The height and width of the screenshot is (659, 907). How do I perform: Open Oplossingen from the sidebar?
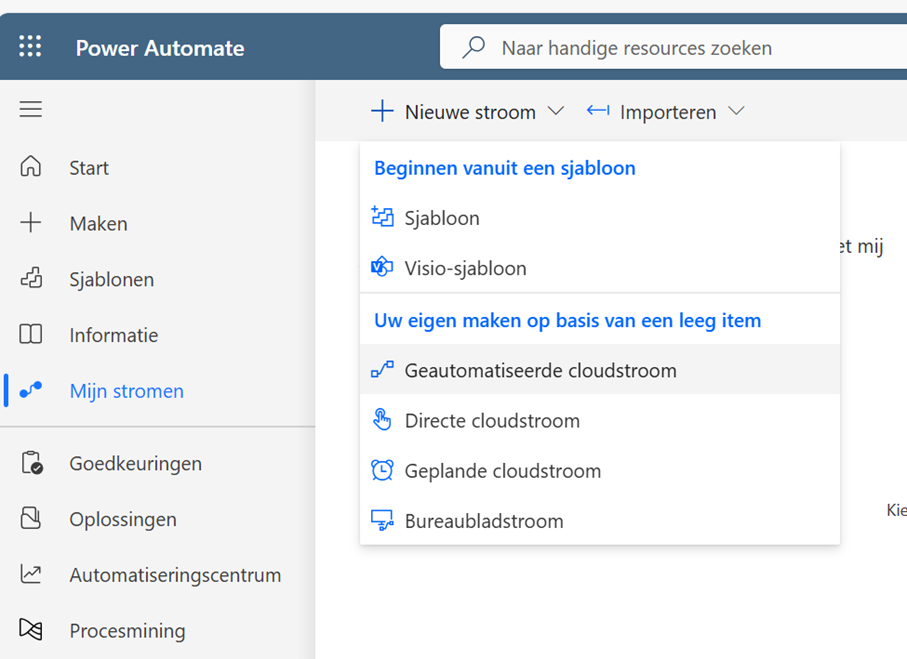[x=31, y=519]
